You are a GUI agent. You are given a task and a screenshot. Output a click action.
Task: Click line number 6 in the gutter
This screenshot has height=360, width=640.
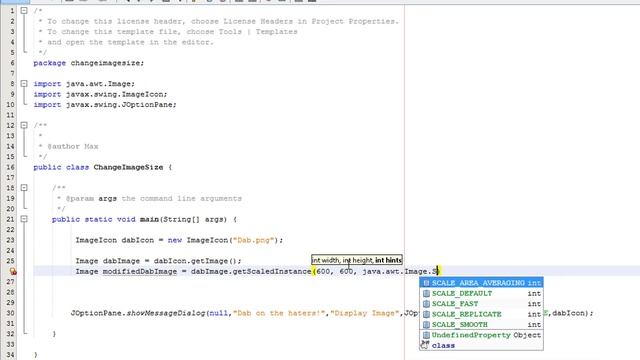(x=12, y=63)
